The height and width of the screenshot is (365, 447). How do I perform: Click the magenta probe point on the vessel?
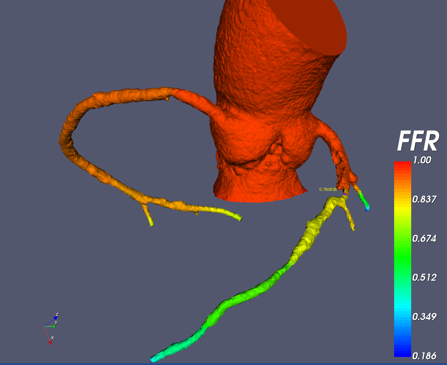pyautogui.click(x=346, y=194)
